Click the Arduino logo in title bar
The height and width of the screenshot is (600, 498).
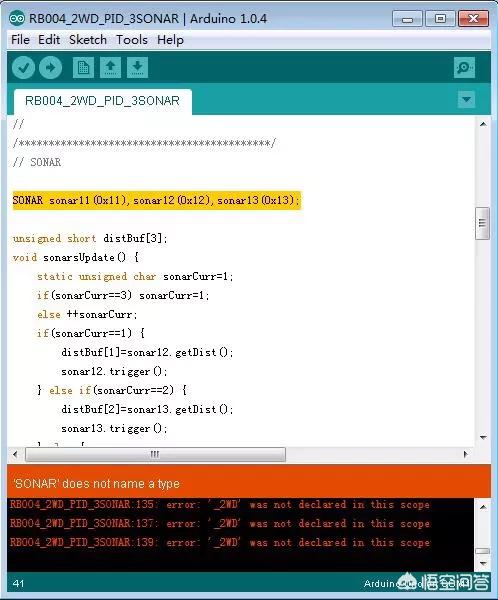[17, 18]
